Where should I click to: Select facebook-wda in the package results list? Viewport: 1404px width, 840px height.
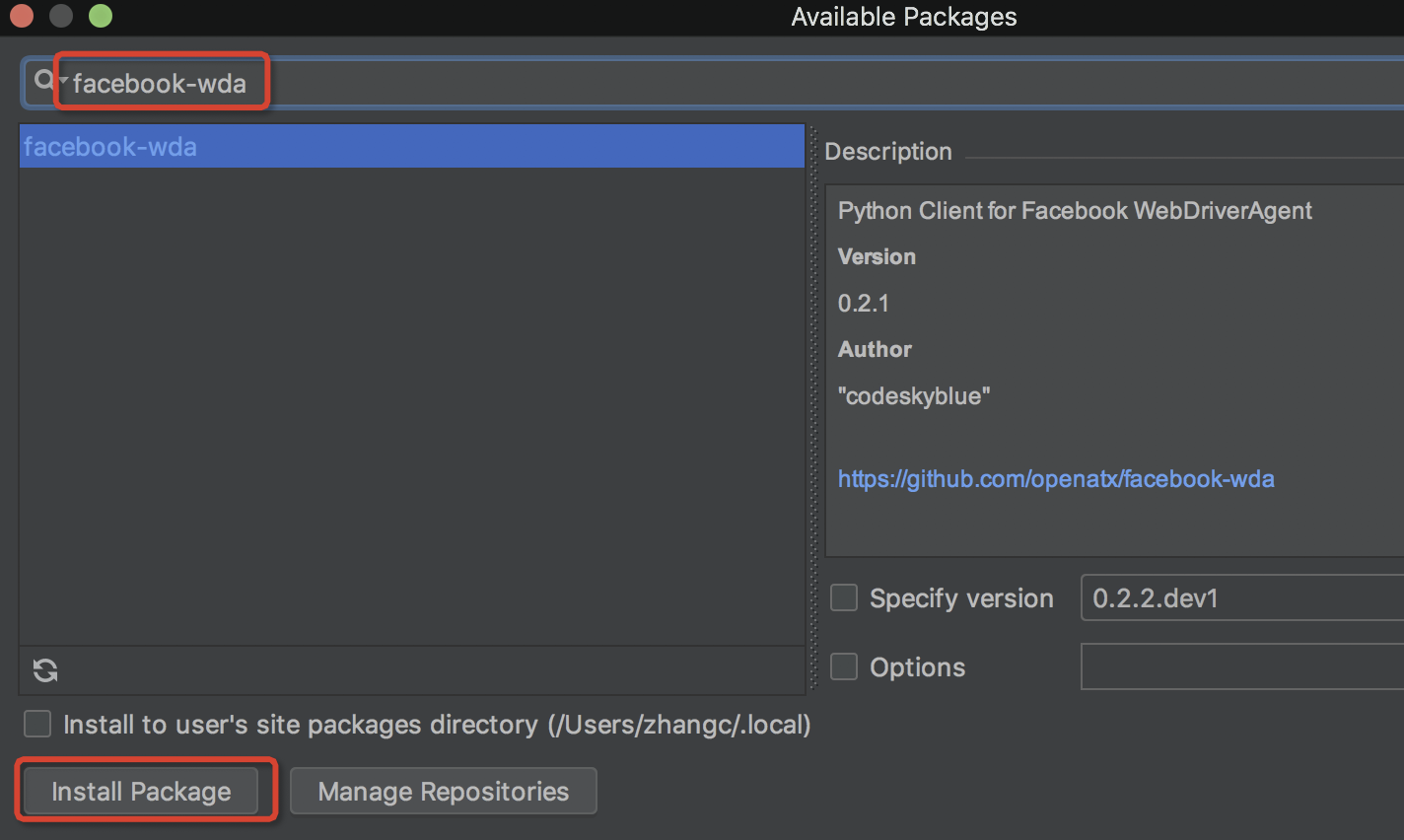(110, 147)
